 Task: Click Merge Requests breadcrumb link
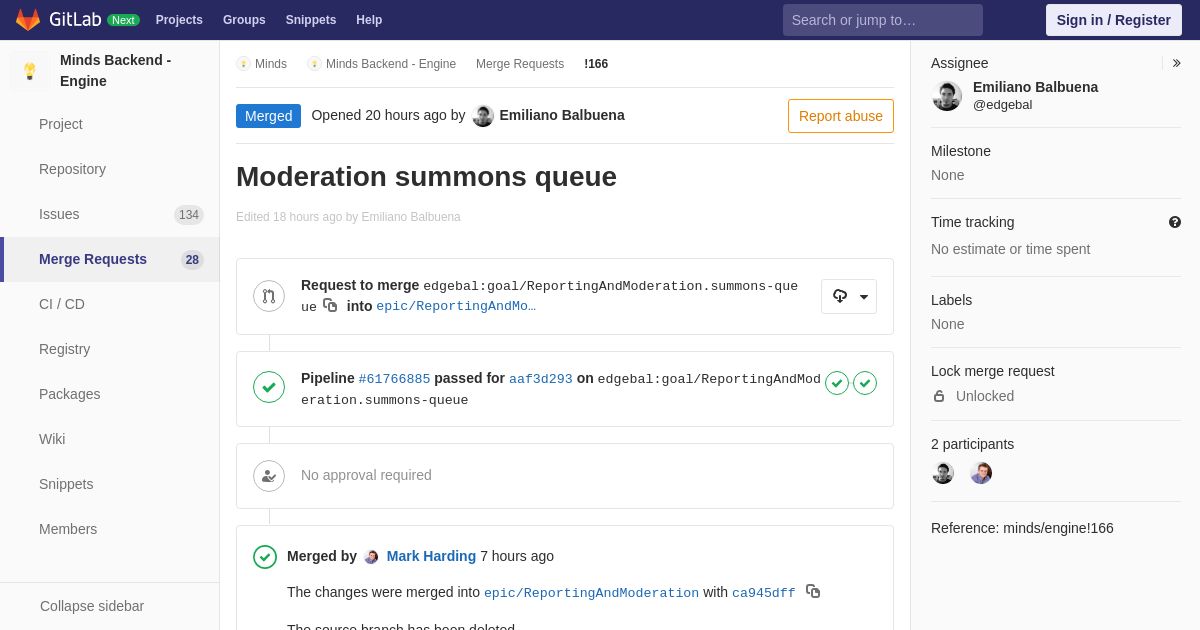[x=520, y=64]
